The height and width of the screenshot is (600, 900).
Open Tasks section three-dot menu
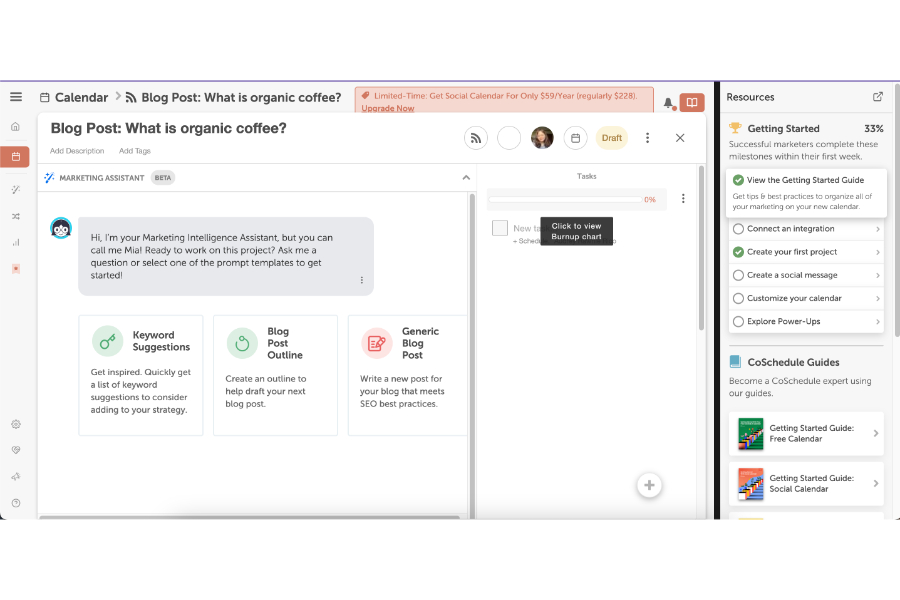[683, 199]
